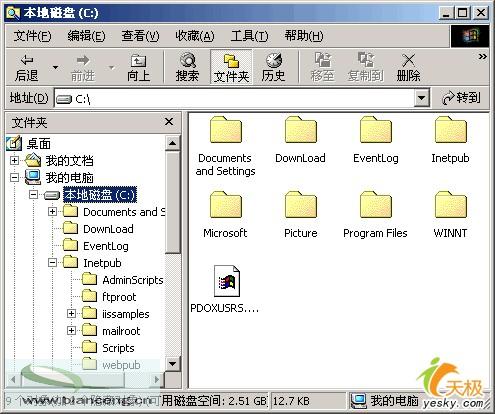This screenshot has width=495, height=414.
Task: Click the 前进 (Forward) toolbar button
Action: 83,68
